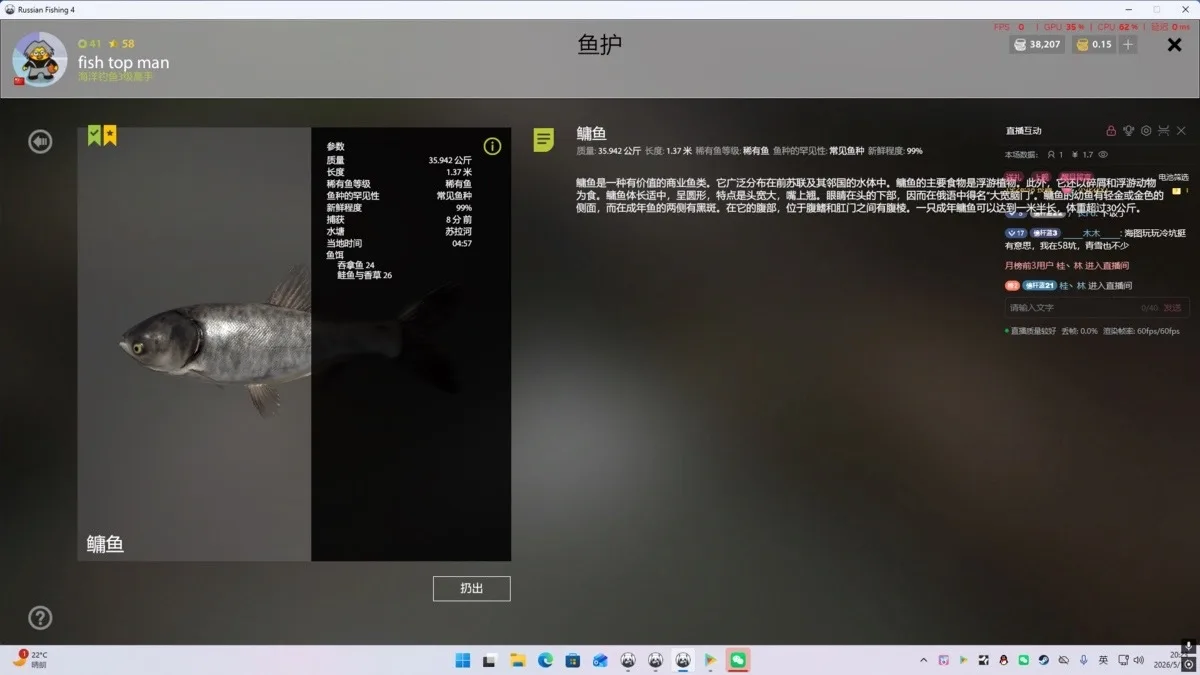
Task: Show fish info with the circled i icon
Action: (x=492, y=146)
